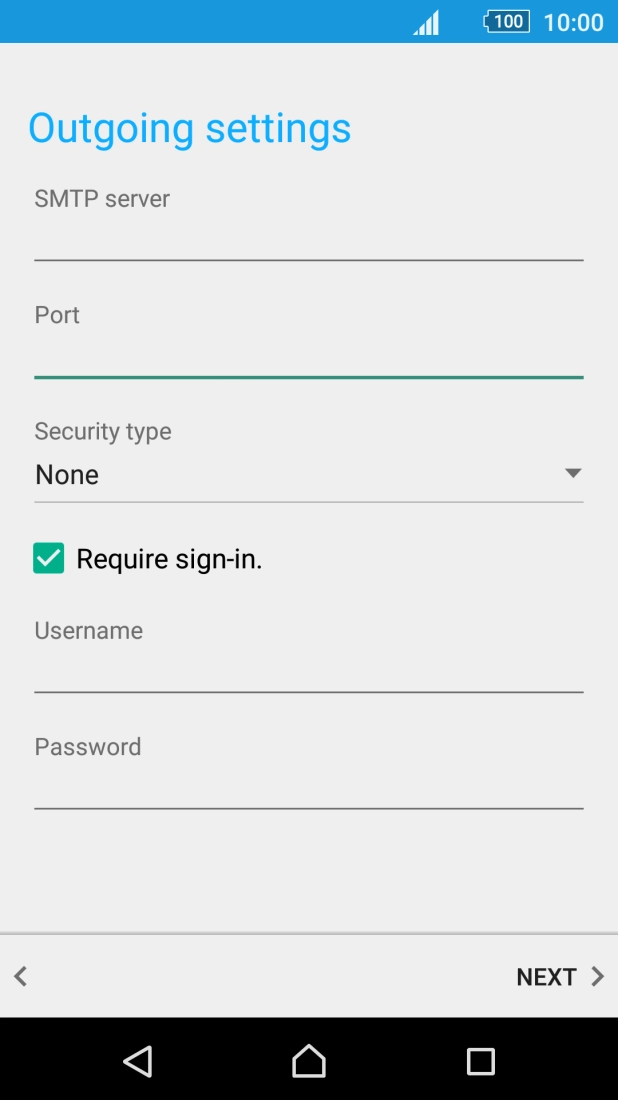Tap the signal strength indicator
The width and height of the screenshot is (618, 1100).
point(425,21)
